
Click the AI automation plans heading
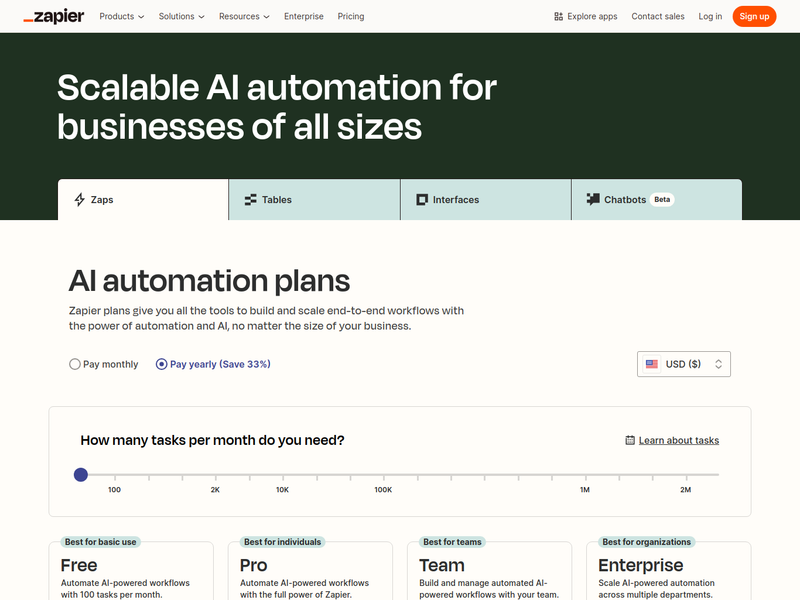click(209, 281)
